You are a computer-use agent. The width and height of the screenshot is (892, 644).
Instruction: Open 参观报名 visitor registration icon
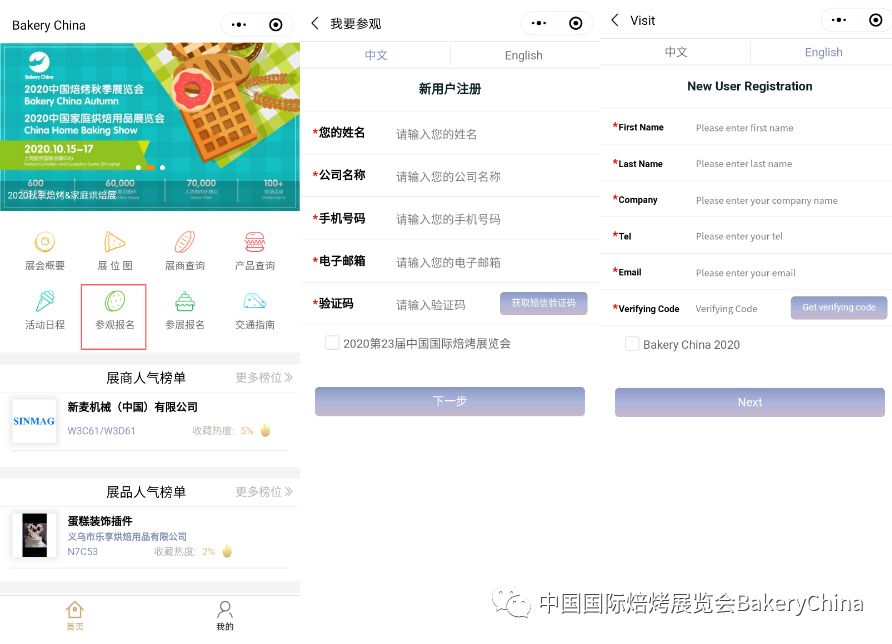(x=114, y=301)
